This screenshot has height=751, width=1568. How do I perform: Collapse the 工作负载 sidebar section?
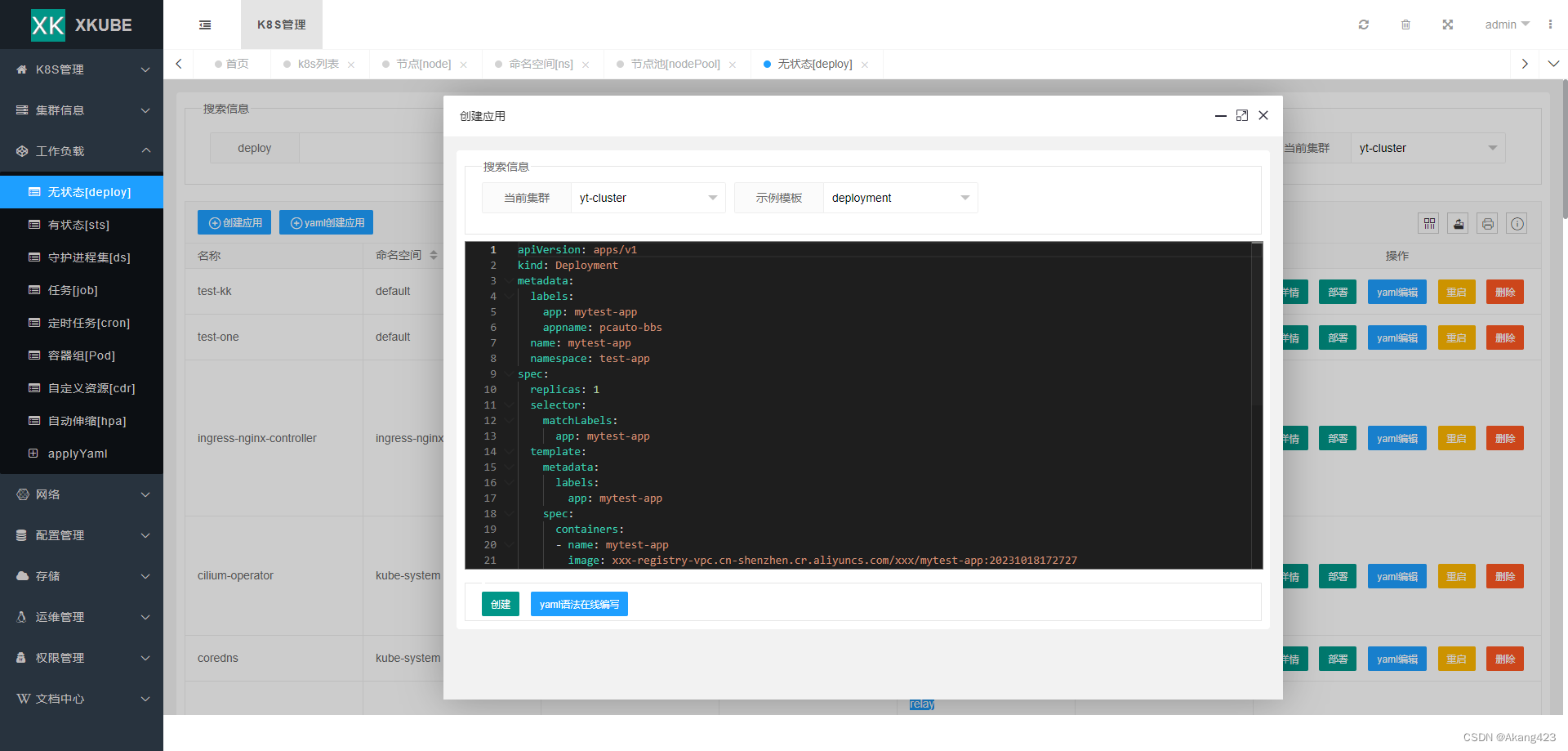tap(82, 151)
